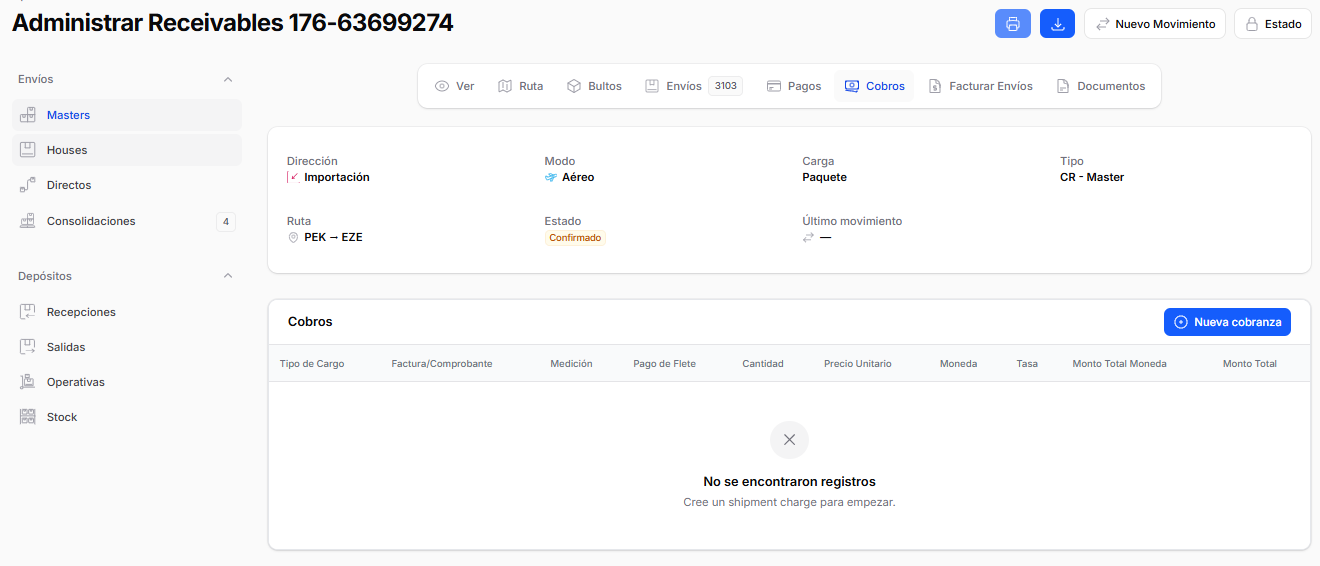The width and height of the screenshot is (1320, 566).
Task: Open Salidas in the sidebar
Action: click(127, 347)
